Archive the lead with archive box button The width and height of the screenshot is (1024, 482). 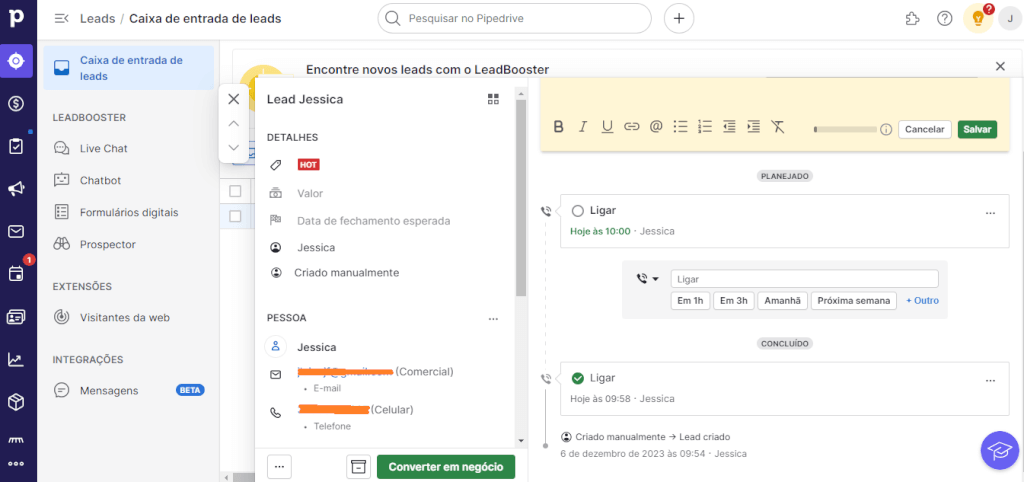coord(358,467)
